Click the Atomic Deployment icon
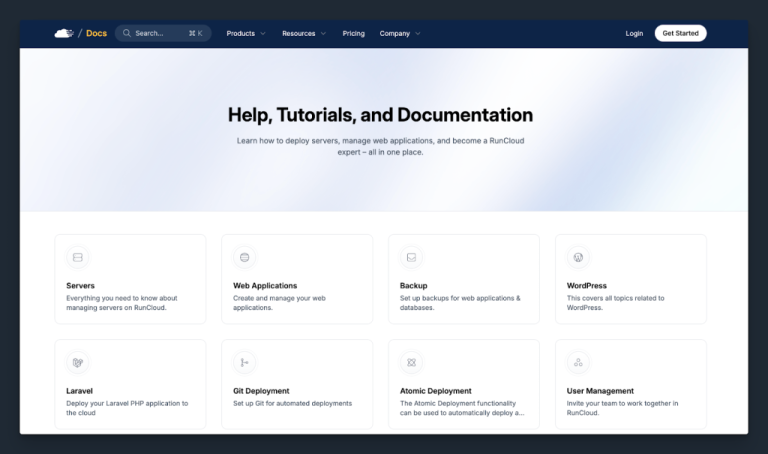 (x=411, y=362)
